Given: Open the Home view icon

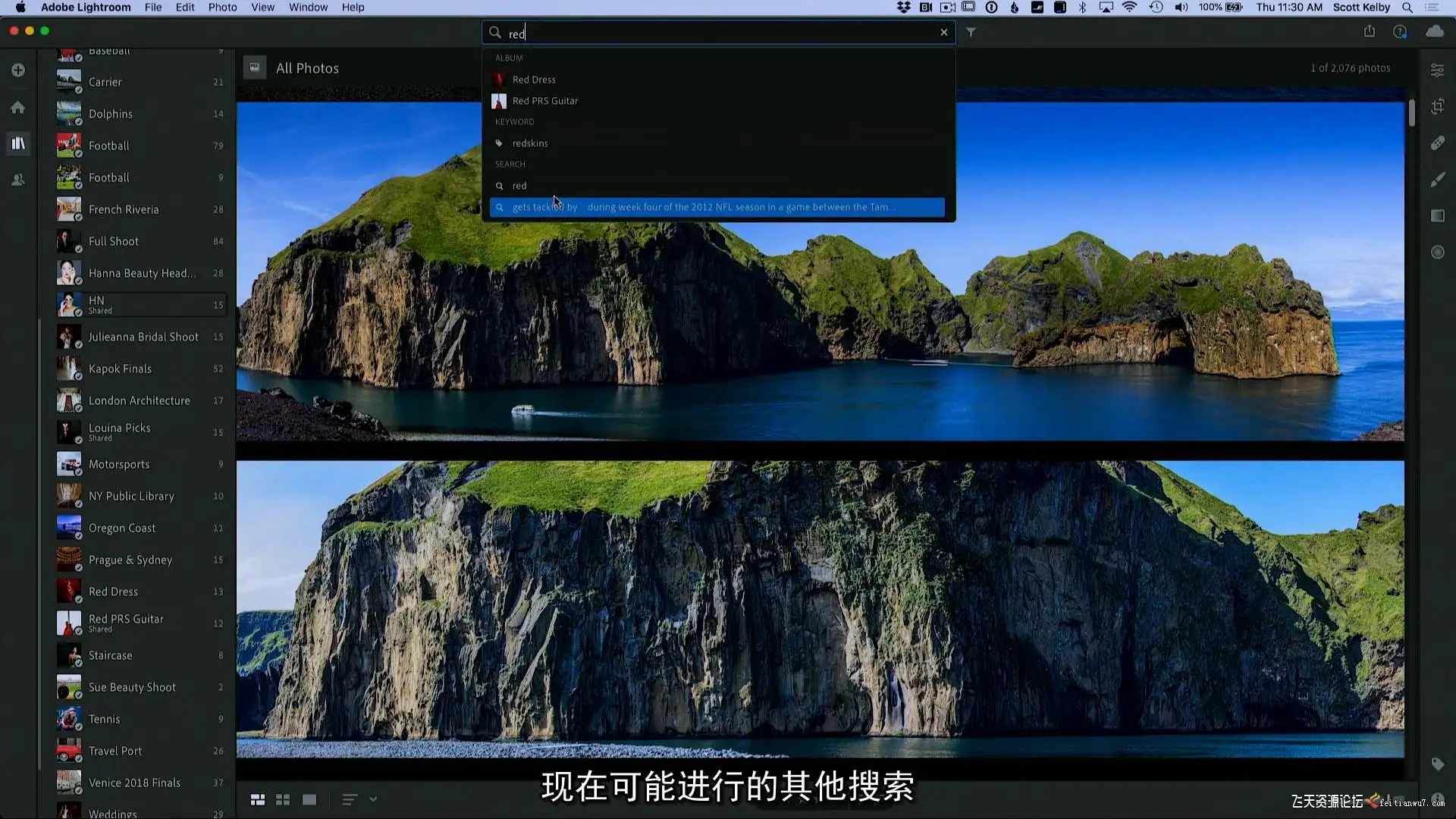Looking at the screenshot, I should click(x=18, y=107).
